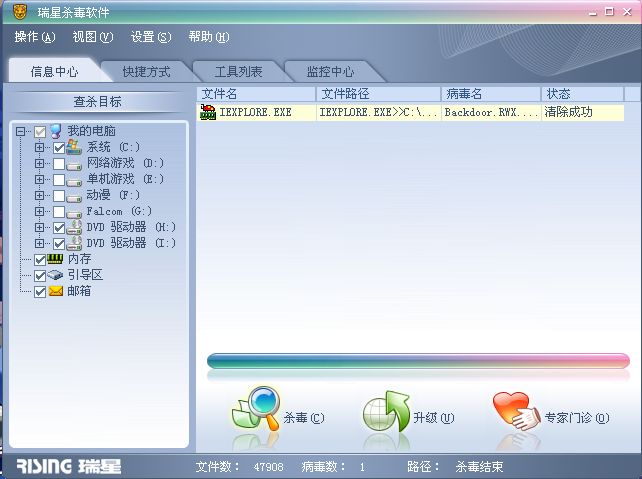Open the 操作(A) menu
642x479 pixels.
point(35,37)
